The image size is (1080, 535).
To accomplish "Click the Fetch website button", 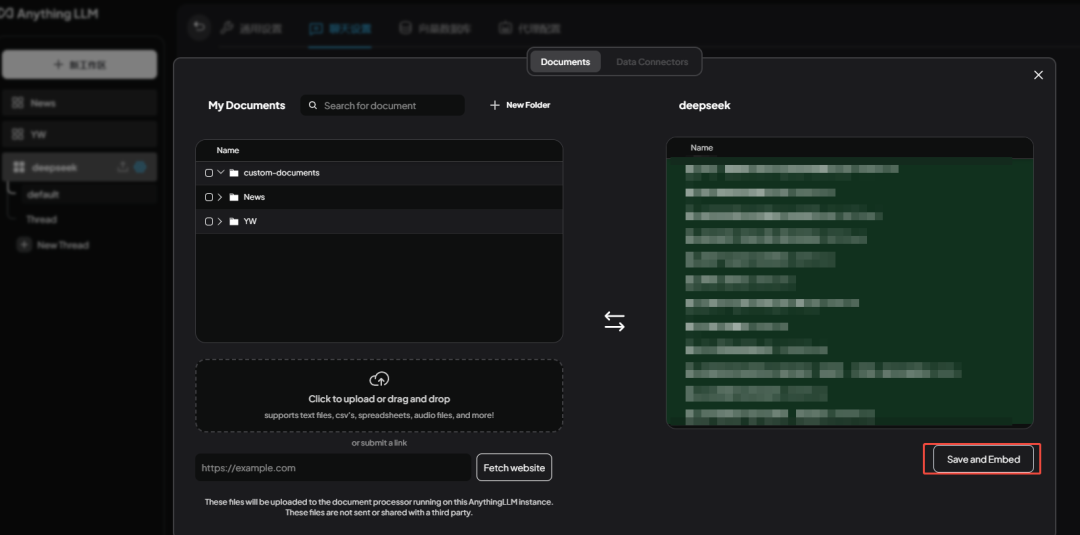I will [x=514, y=468].
